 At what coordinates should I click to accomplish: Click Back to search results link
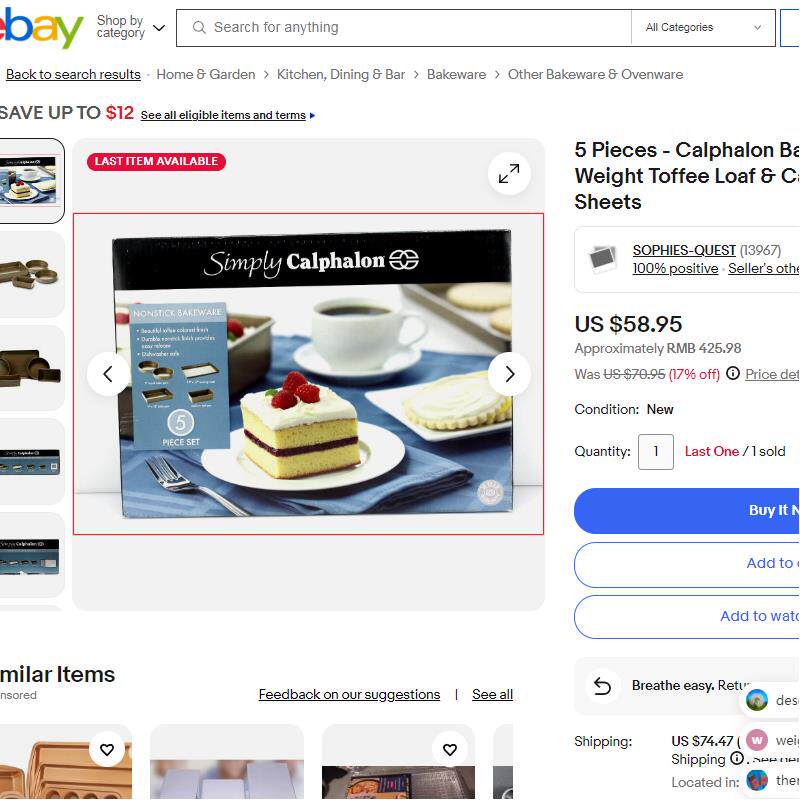point(73,74)
